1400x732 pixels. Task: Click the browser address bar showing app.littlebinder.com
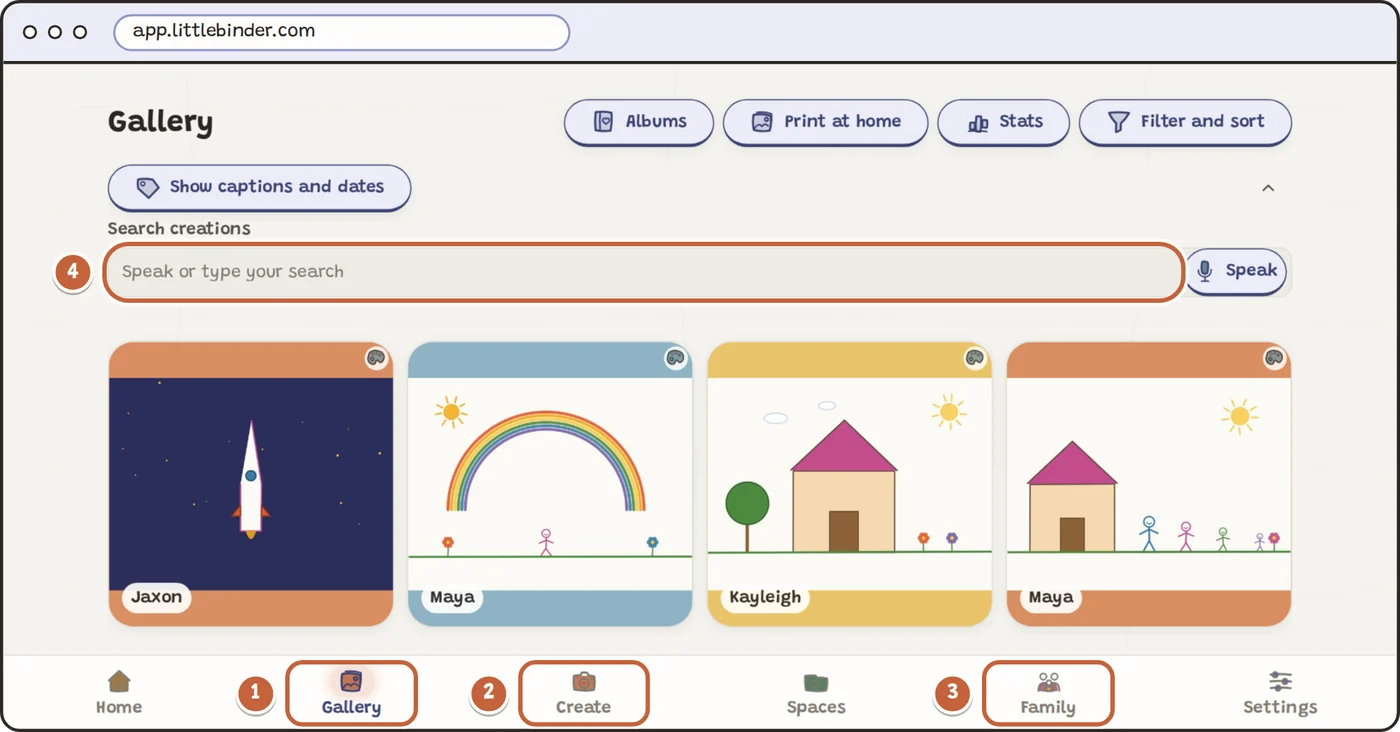[x=342, y=32]
